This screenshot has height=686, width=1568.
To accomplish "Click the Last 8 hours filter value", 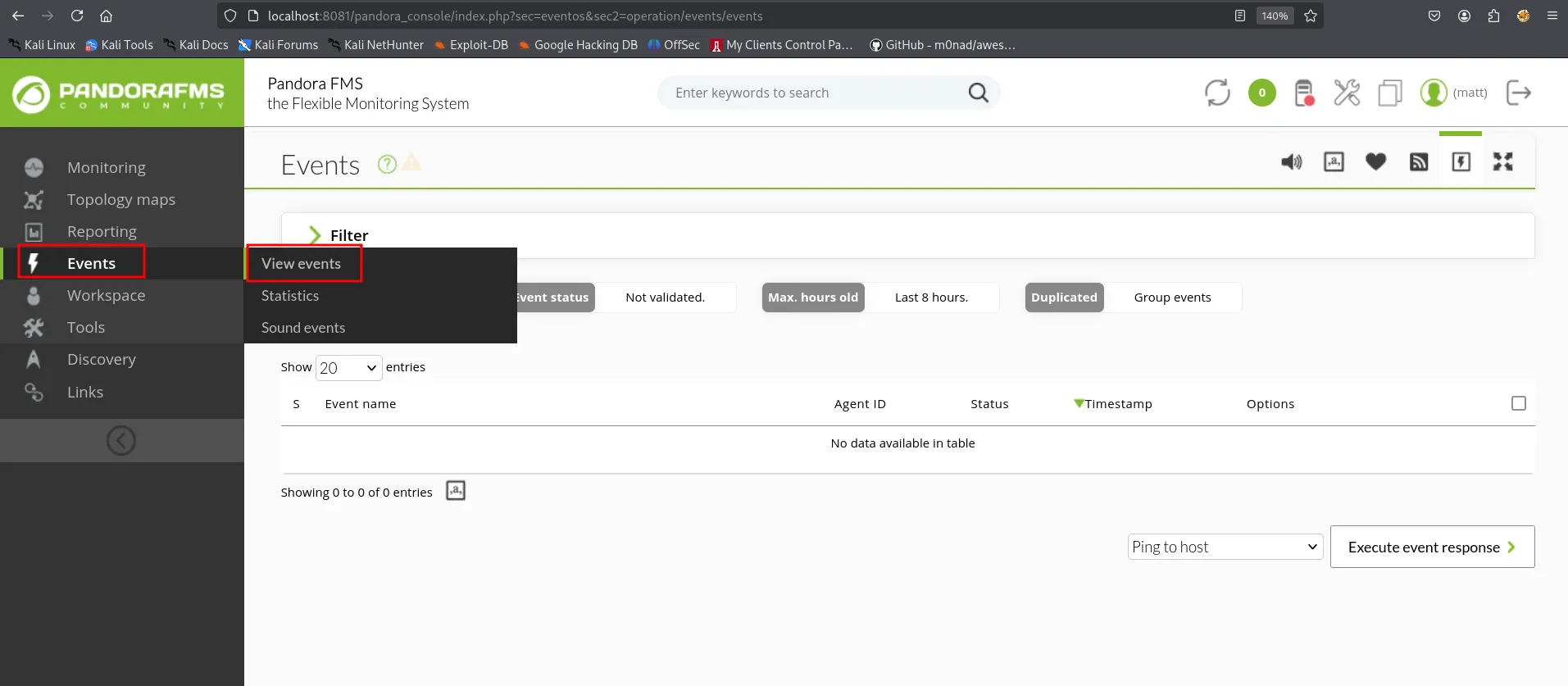I will pyautogui.click(x=931, y=297).
